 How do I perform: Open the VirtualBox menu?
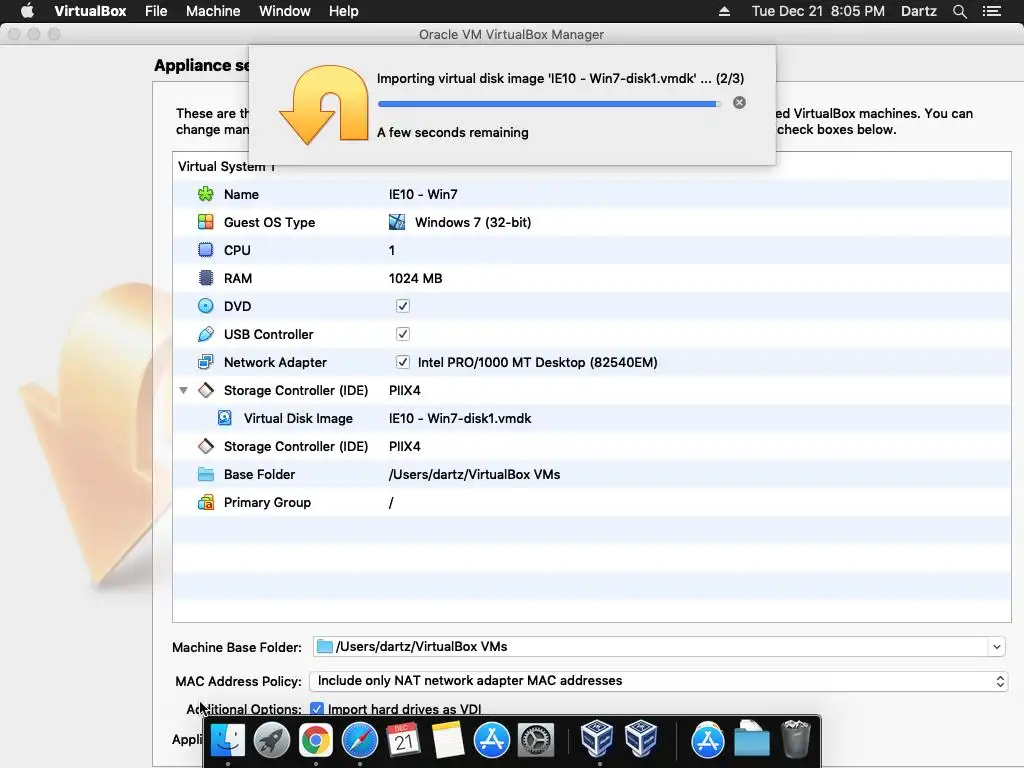90,11
